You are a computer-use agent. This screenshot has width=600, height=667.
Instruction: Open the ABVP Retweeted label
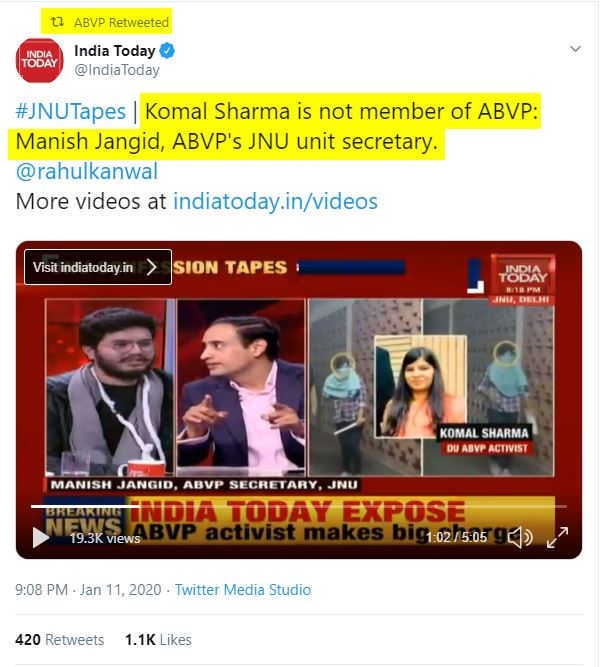click(x=121, y=22)
